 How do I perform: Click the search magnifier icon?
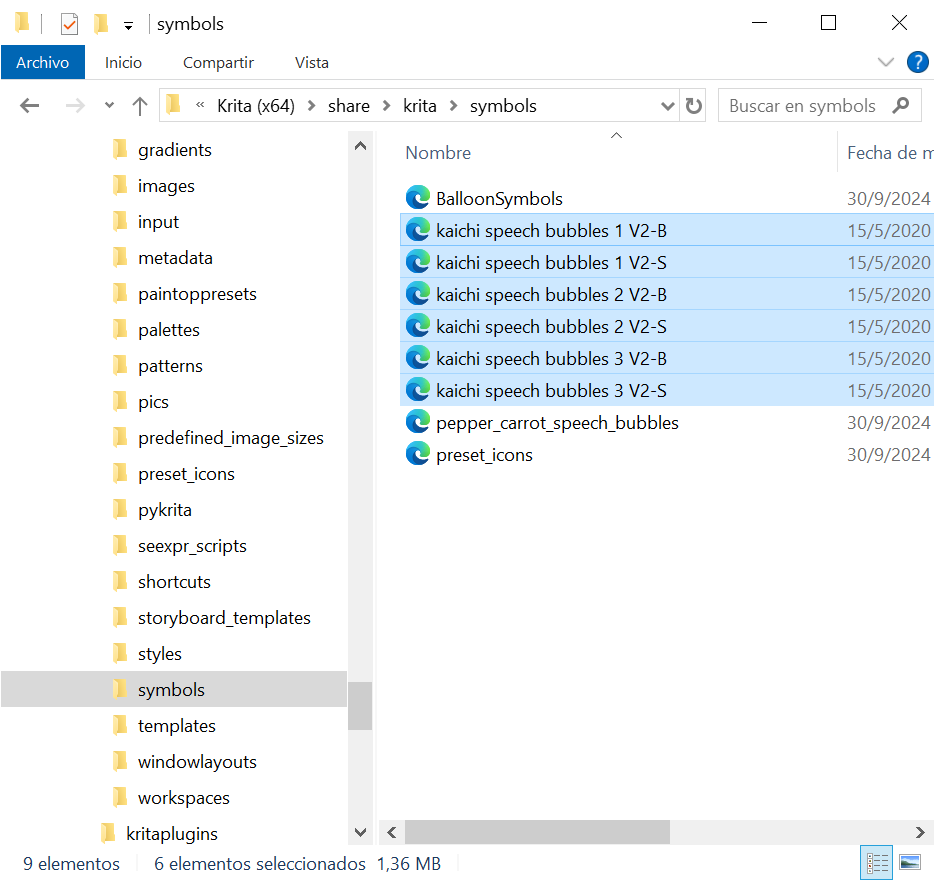pos(901,105)
